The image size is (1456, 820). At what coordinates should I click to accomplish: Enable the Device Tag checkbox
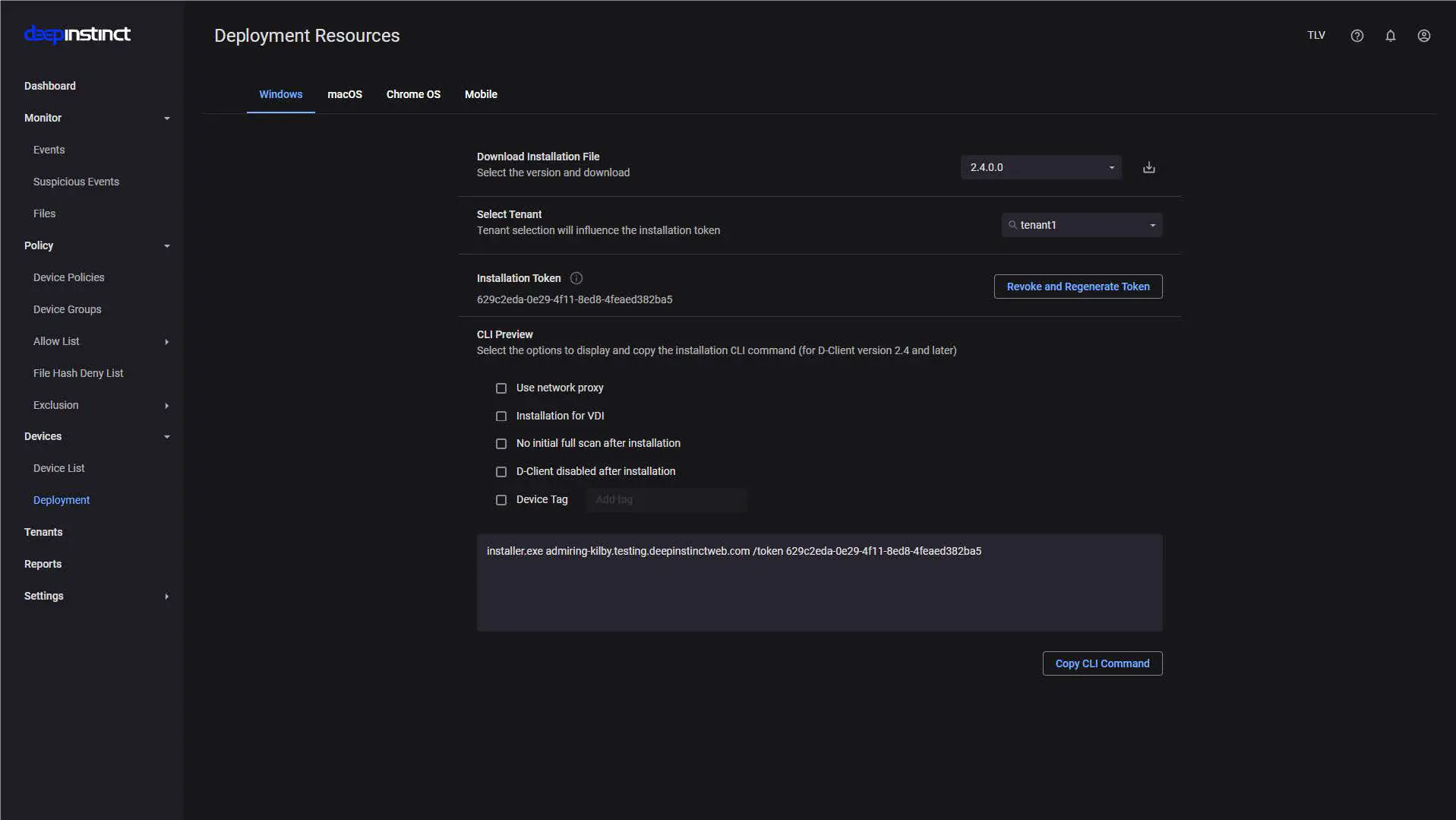(x=501, y=500)
